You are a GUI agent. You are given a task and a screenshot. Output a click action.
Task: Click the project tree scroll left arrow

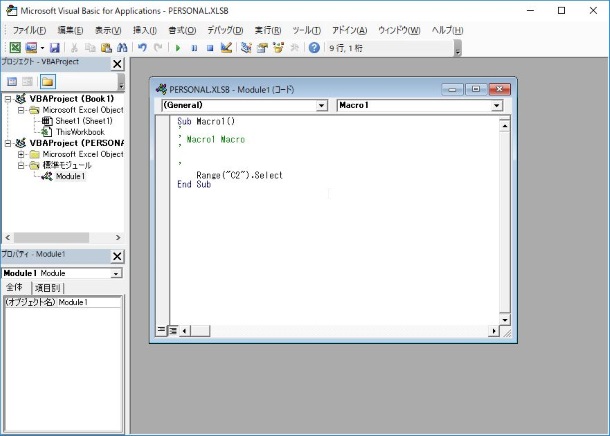click(x=8, y=237)
